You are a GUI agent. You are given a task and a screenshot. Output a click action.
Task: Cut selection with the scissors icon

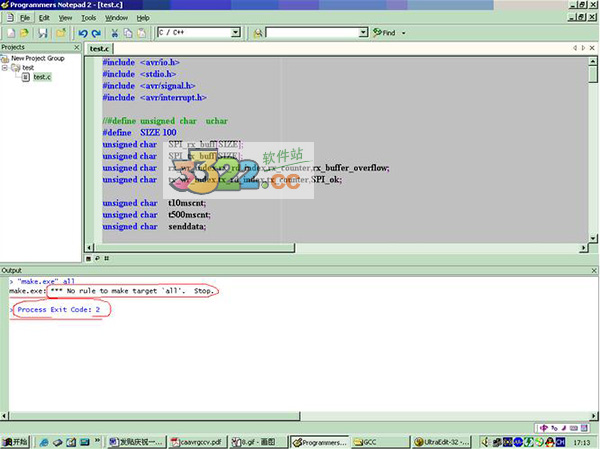(x=114, y=33)
